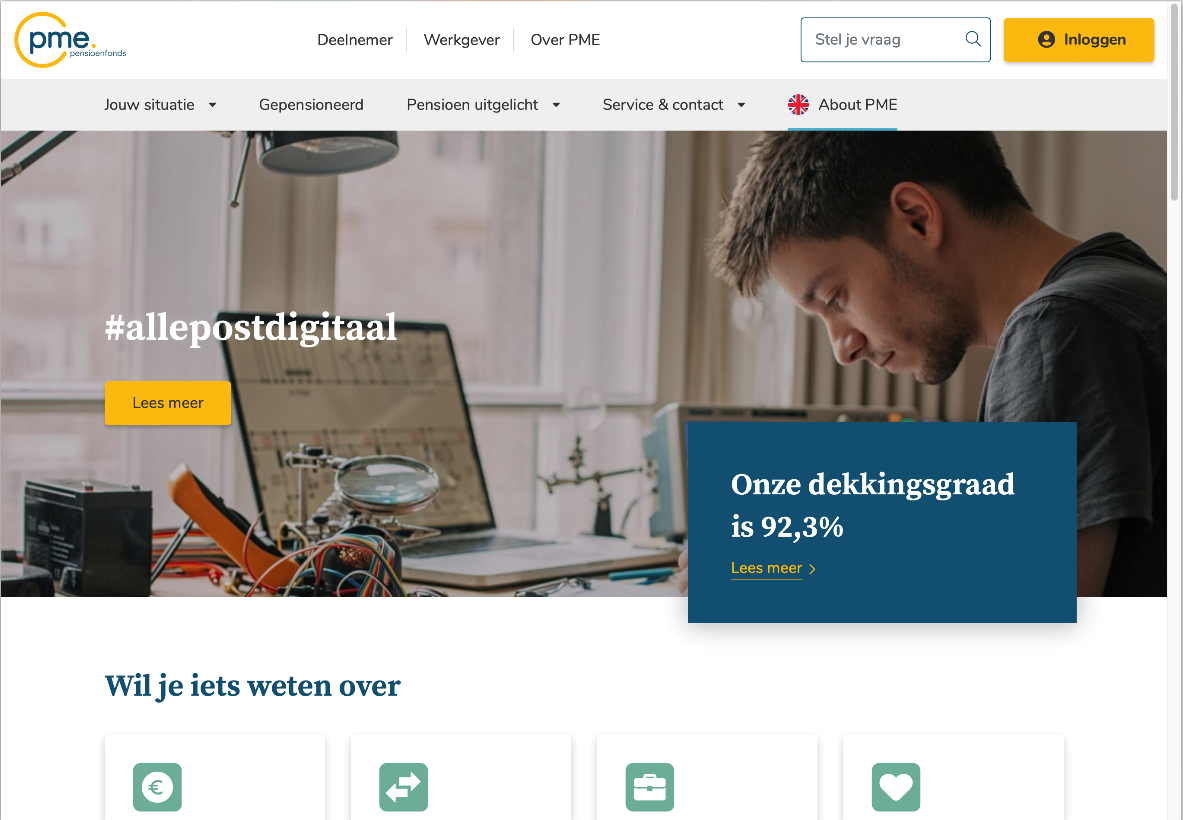1183x820 pixels.
Task: Click the PME pensioenfonds logo
Action: point(70,40)
